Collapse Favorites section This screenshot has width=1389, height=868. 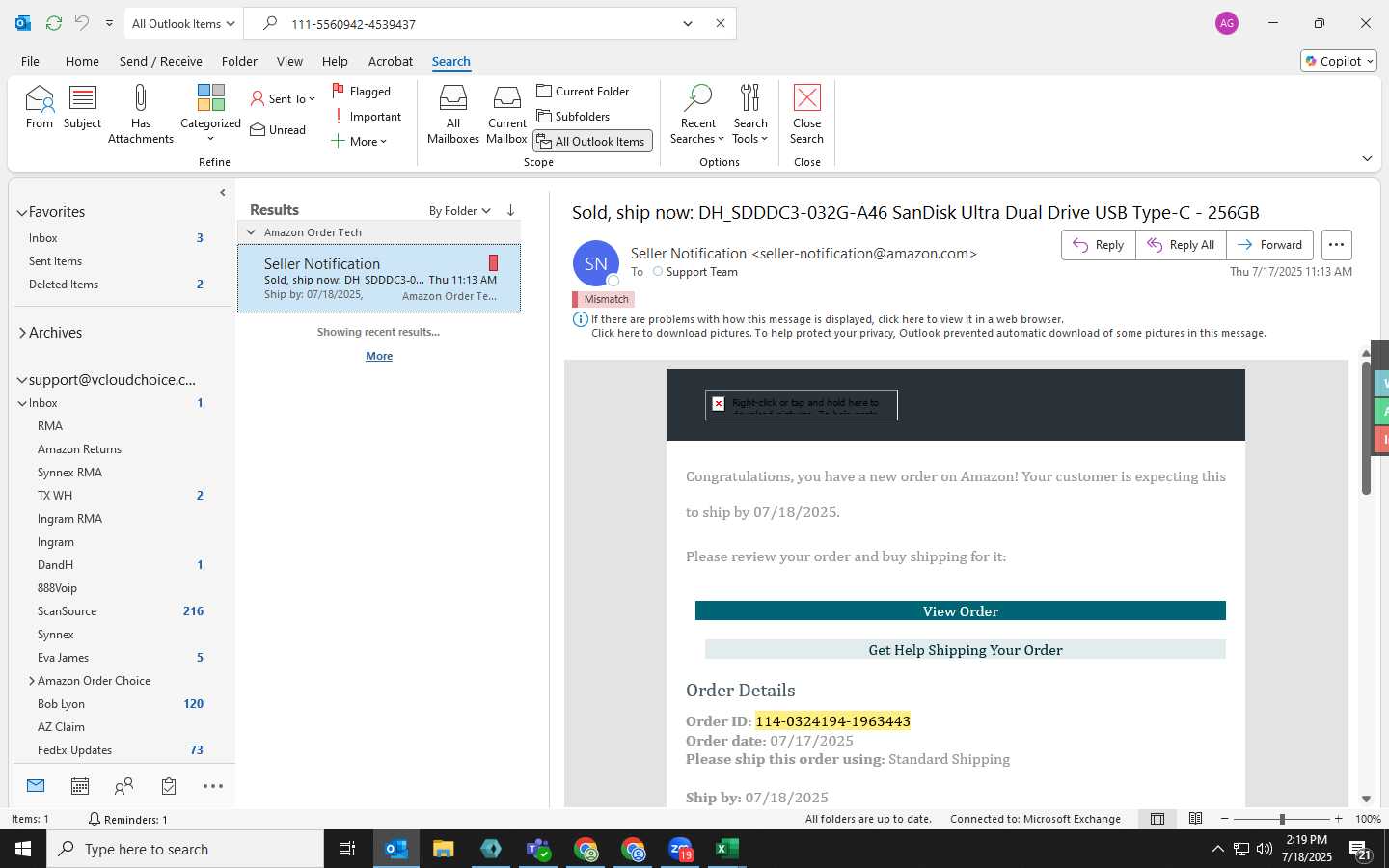coord(22,212)
